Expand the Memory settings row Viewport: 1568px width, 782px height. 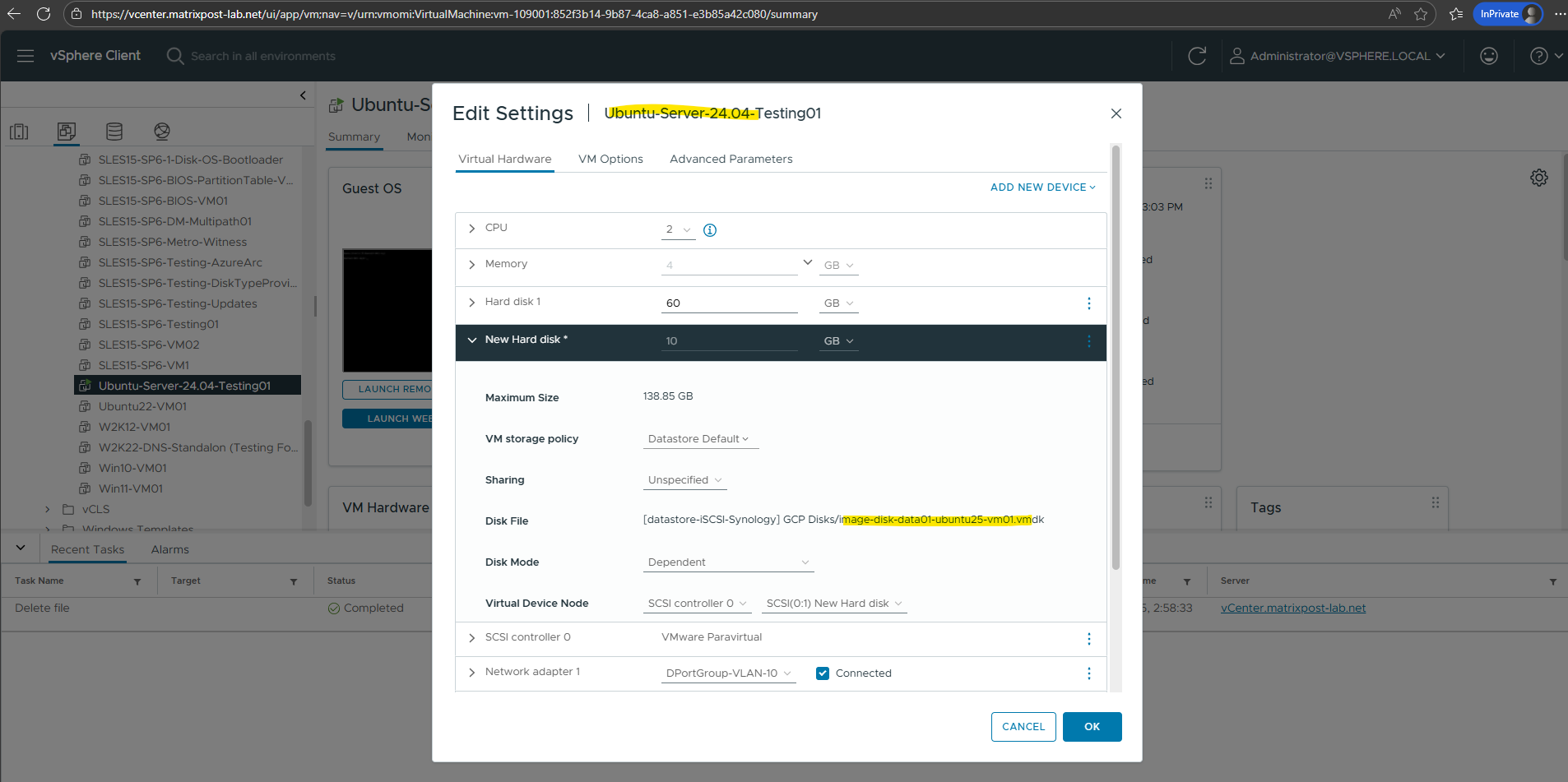point(471,265)
